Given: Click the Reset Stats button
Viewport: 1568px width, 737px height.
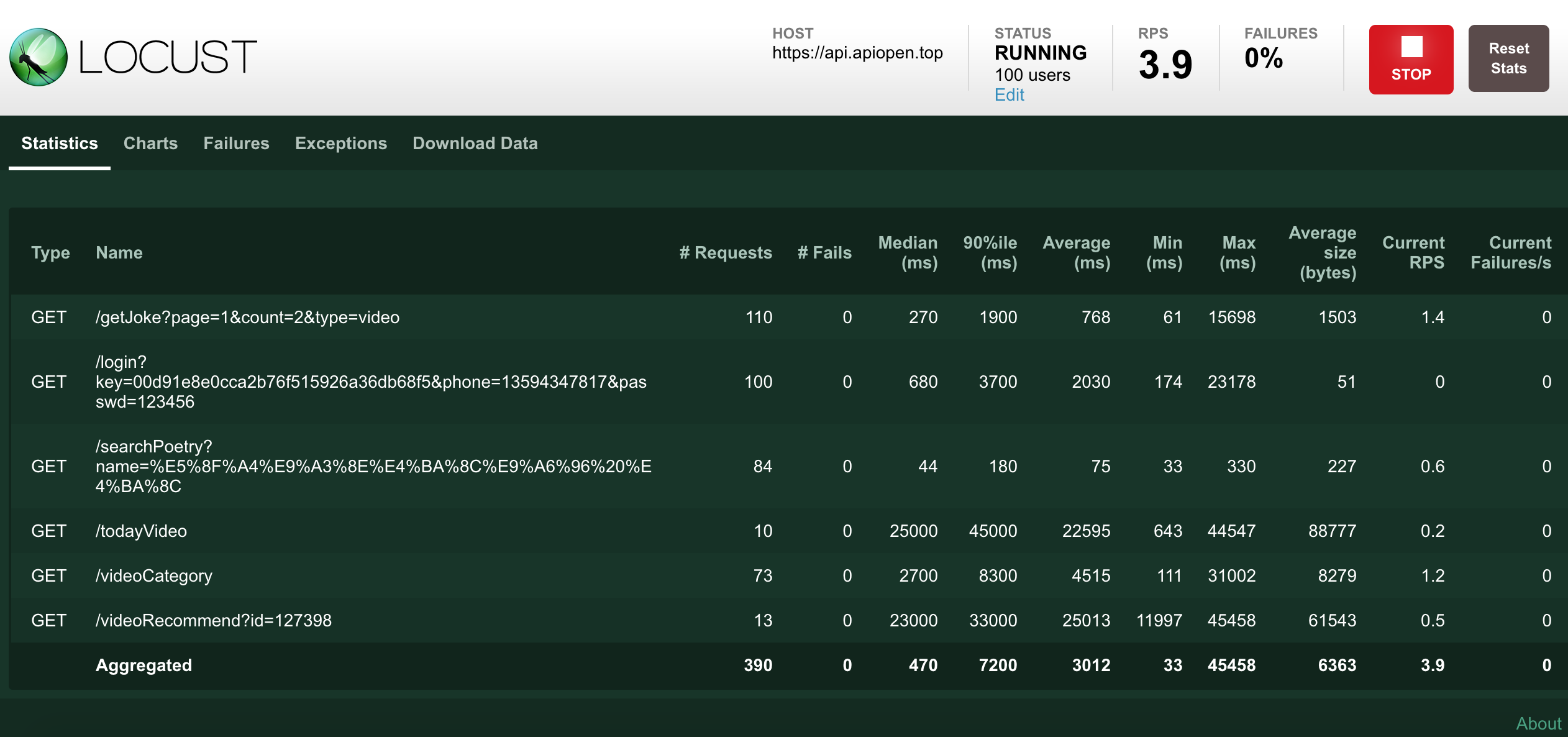Looking at the screenshot, I should click(x=1508, y=58).
